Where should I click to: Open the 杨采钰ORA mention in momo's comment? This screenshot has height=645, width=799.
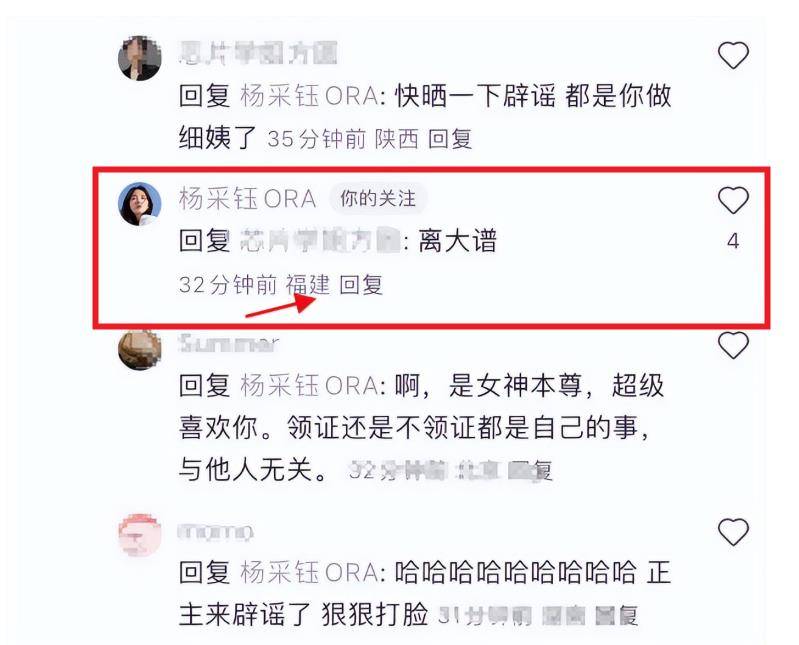[x=309, y=572]
